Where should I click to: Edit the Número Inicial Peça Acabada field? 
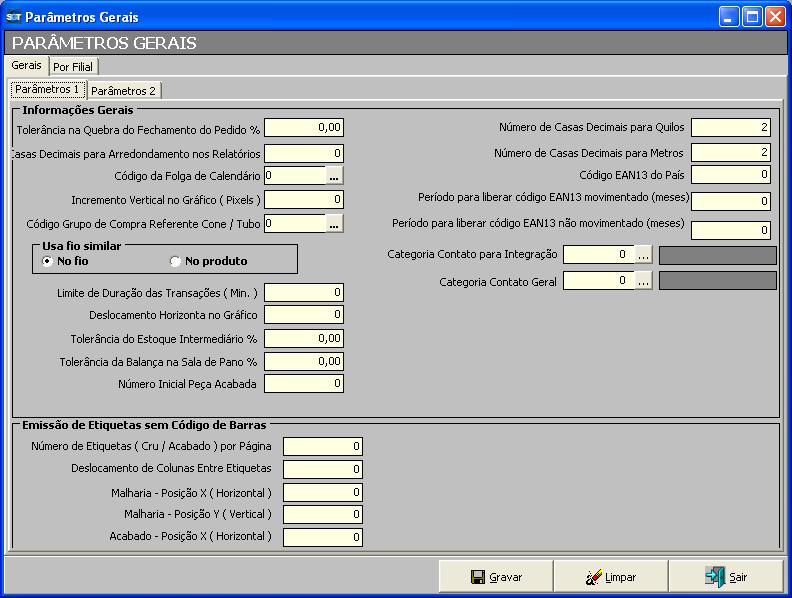point(304,384)
